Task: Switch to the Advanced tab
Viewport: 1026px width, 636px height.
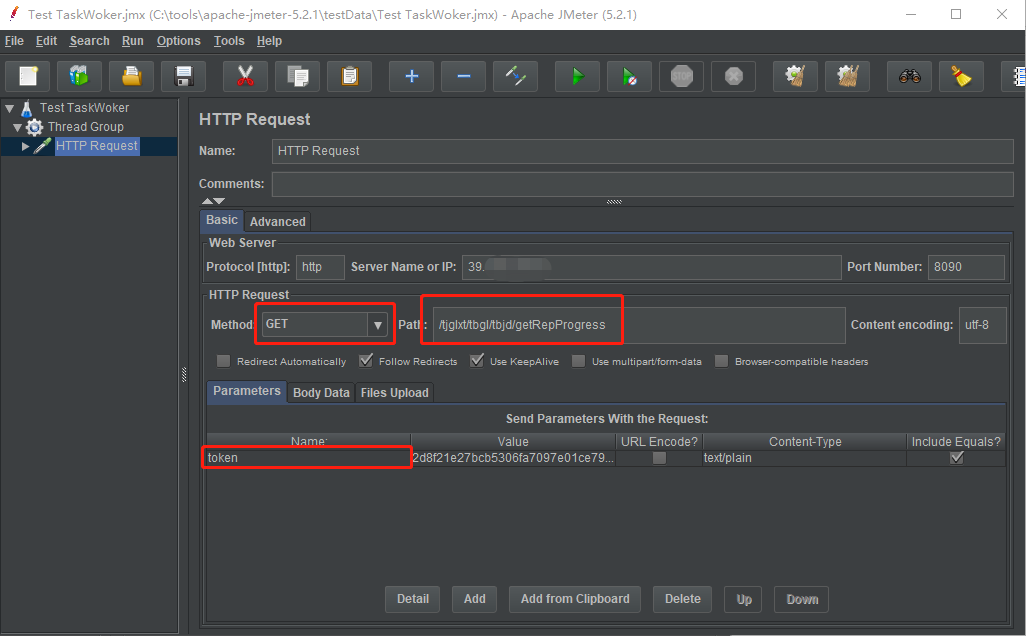Action: (x=277, y=222)
